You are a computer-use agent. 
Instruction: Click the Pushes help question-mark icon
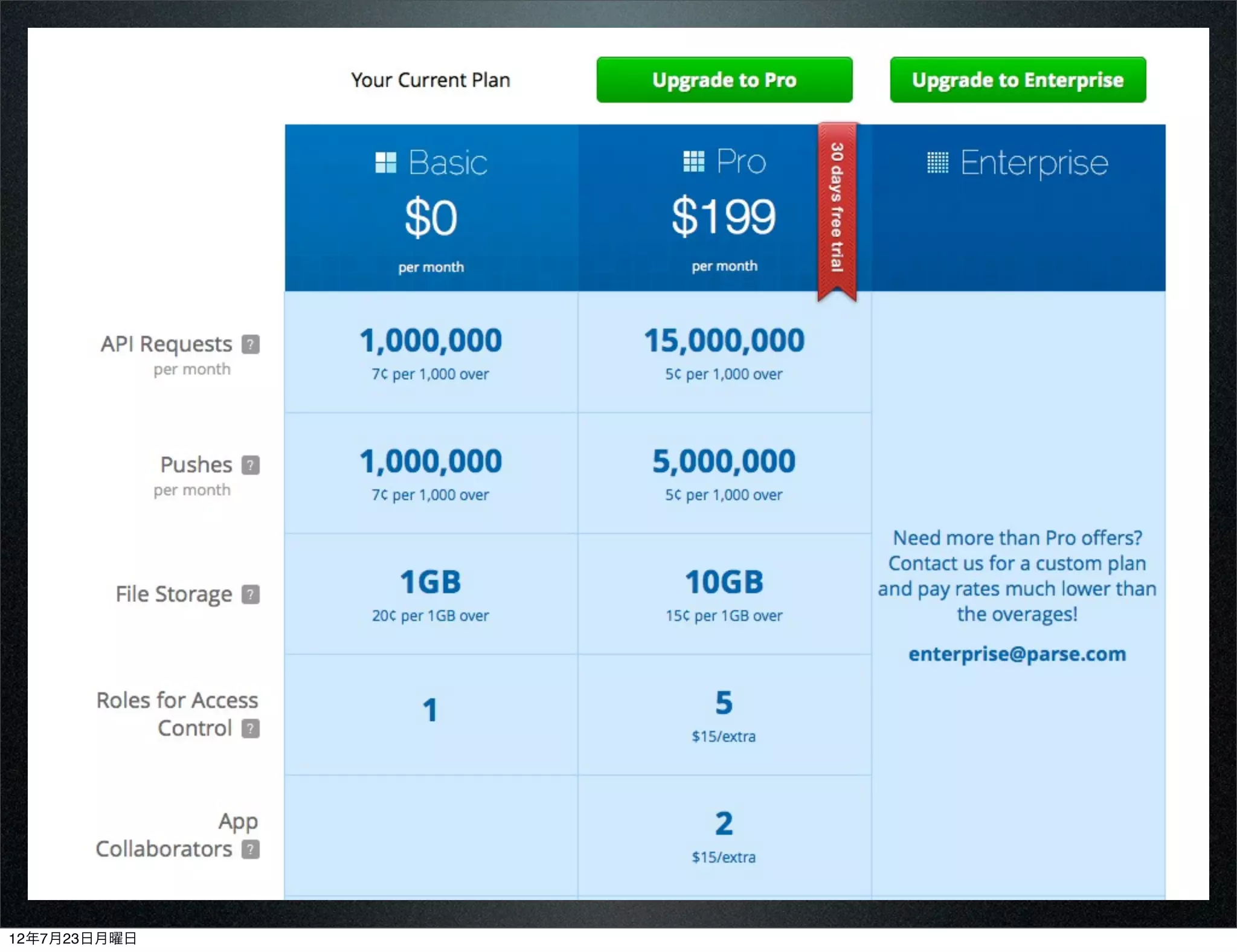click(x=251, y=465)
